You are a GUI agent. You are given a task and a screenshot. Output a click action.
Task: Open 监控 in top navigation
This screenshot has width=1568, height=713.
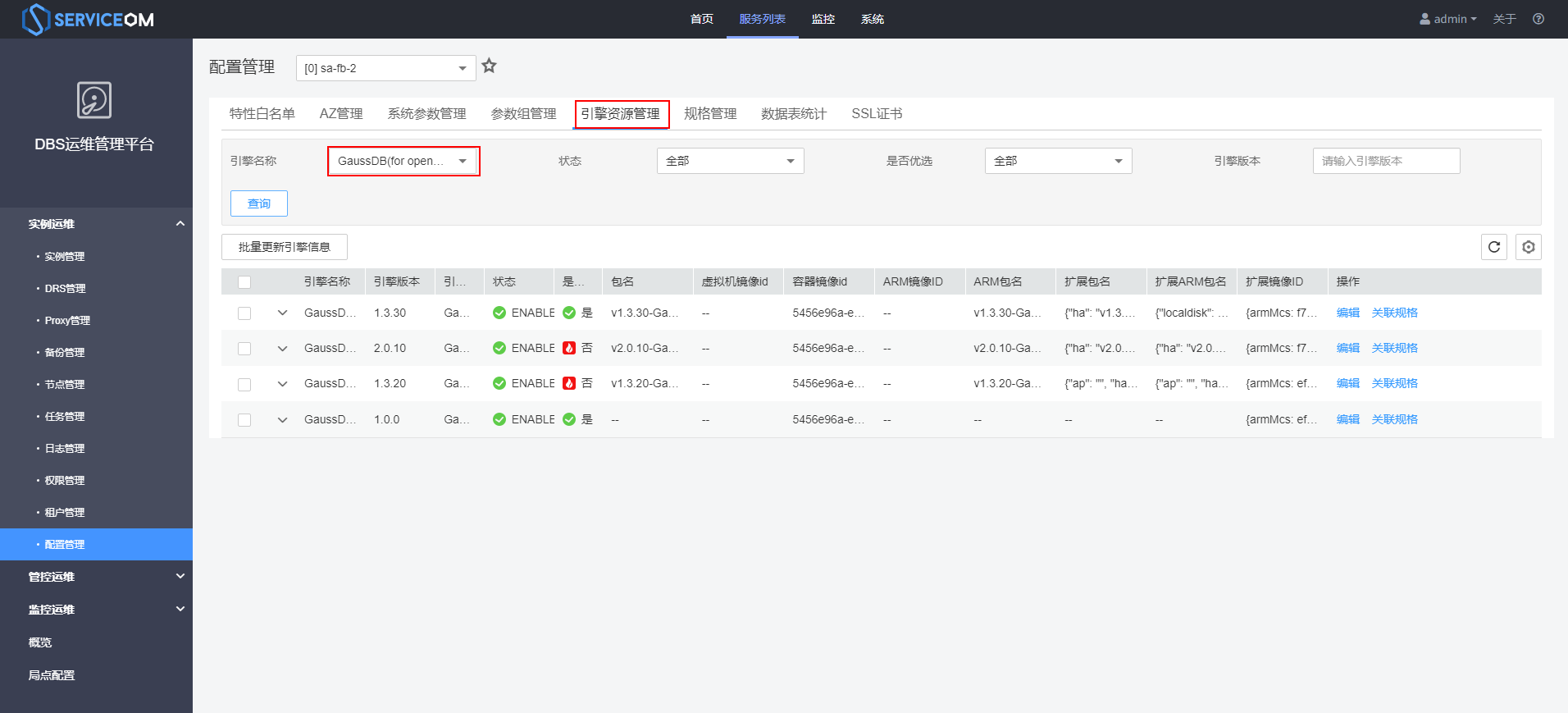(823, 19)
